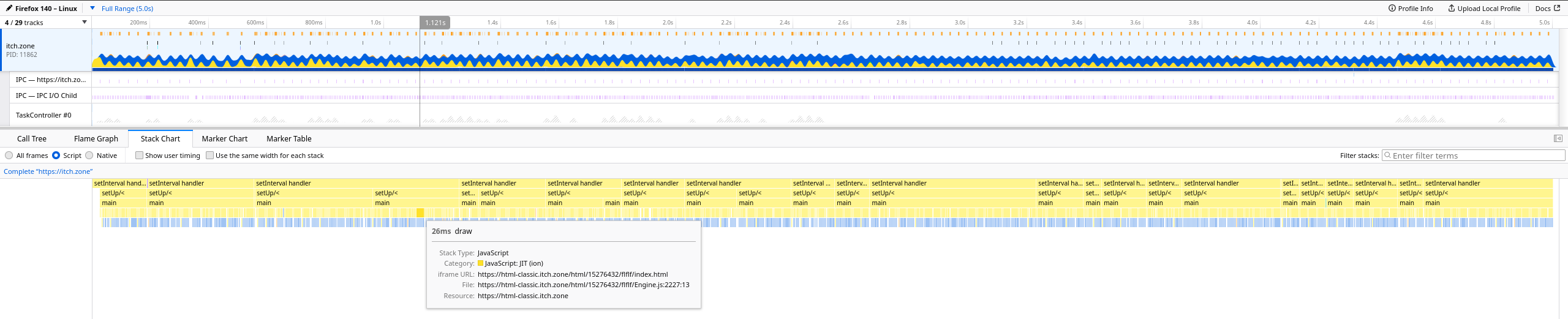Select the IPC — https://itch.zo... track

point(51,80)
